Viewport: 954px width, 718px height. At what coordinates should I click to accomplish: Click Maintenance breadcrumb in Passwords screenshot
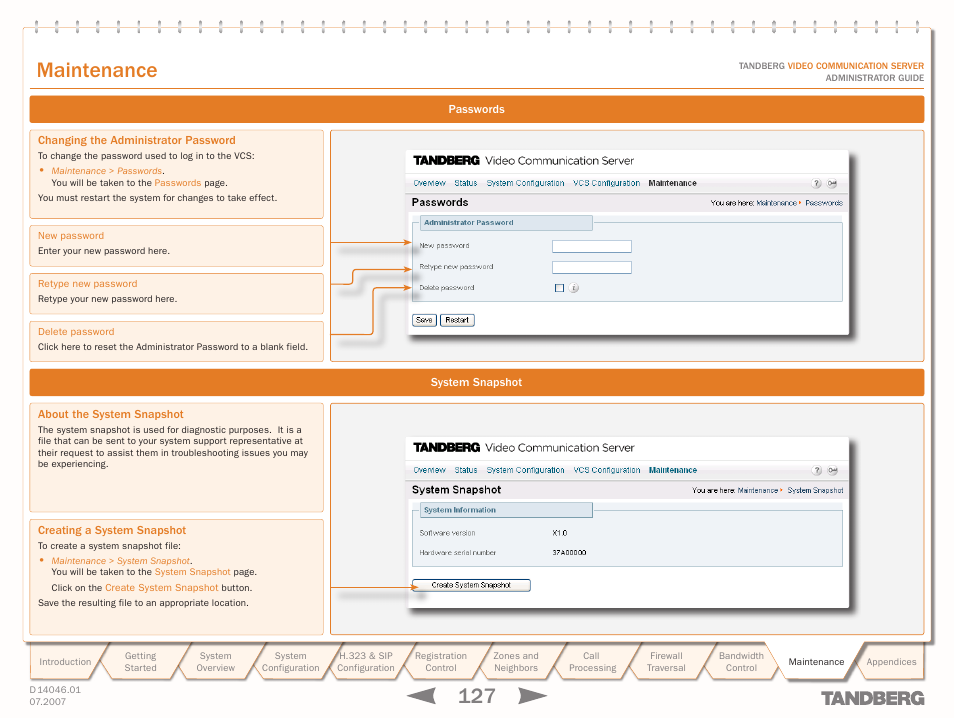(776, 203)
